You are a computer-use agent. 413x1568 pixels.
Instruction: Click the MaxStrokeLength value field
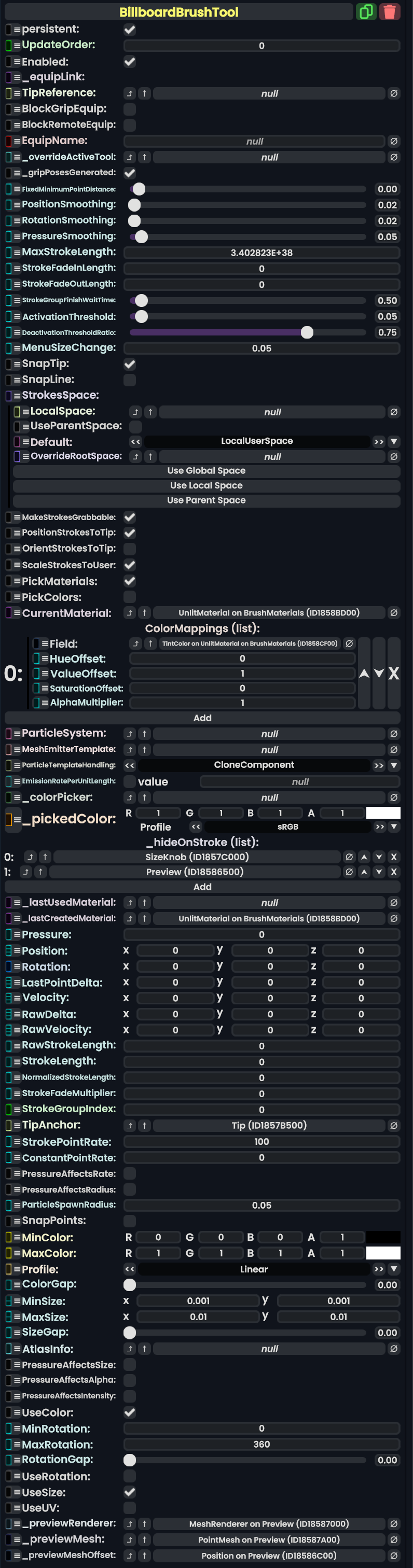261,253
